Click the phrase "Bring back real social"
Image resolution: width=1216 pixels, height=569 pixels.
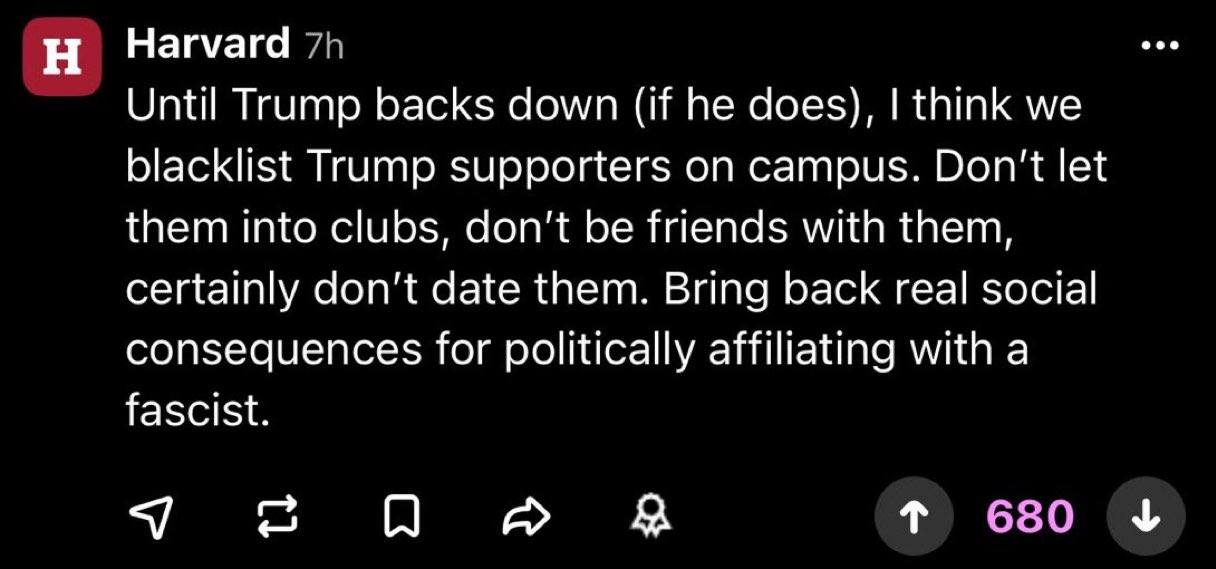coord(863,289)
